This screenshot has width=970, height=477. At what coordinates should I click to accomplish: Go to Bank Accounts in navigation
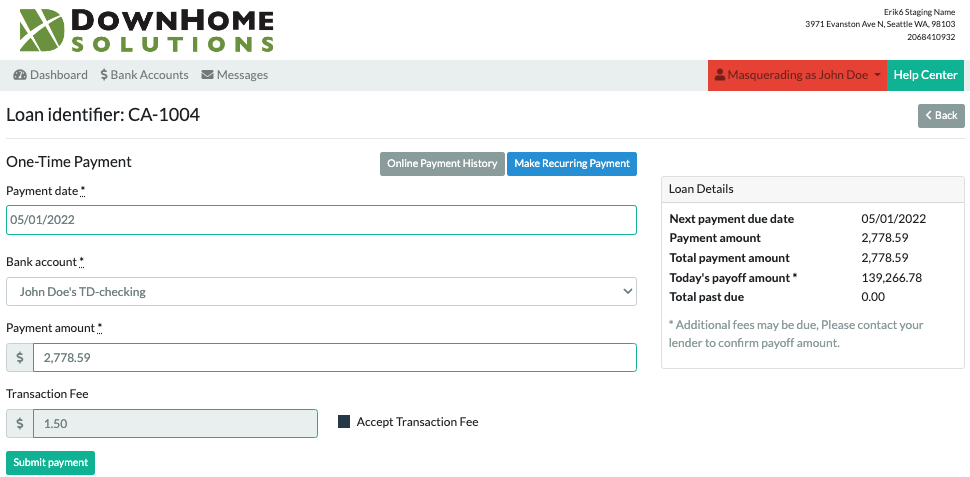144,75
